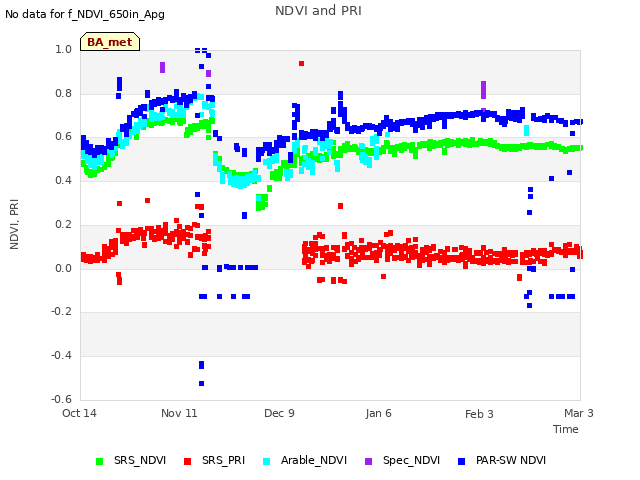The width and height of the screenshot is (640, 480).
Task: Click the -0.6 y-axis tick label
Action: pos(62,399)
